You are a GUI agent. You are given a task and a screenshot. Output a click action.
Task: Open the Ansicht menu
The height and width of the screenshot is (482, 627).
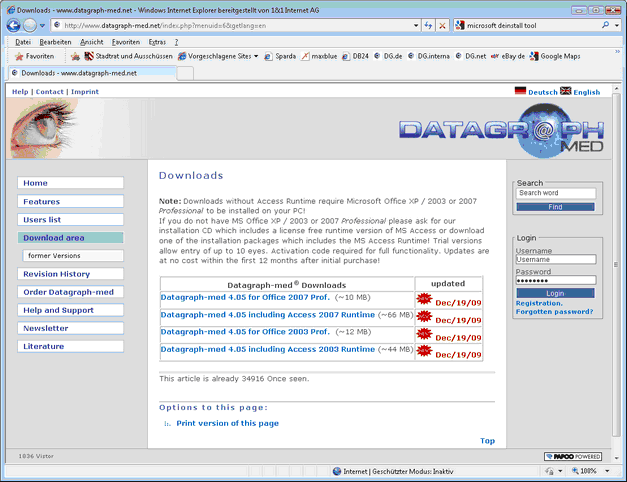[92, 42]
